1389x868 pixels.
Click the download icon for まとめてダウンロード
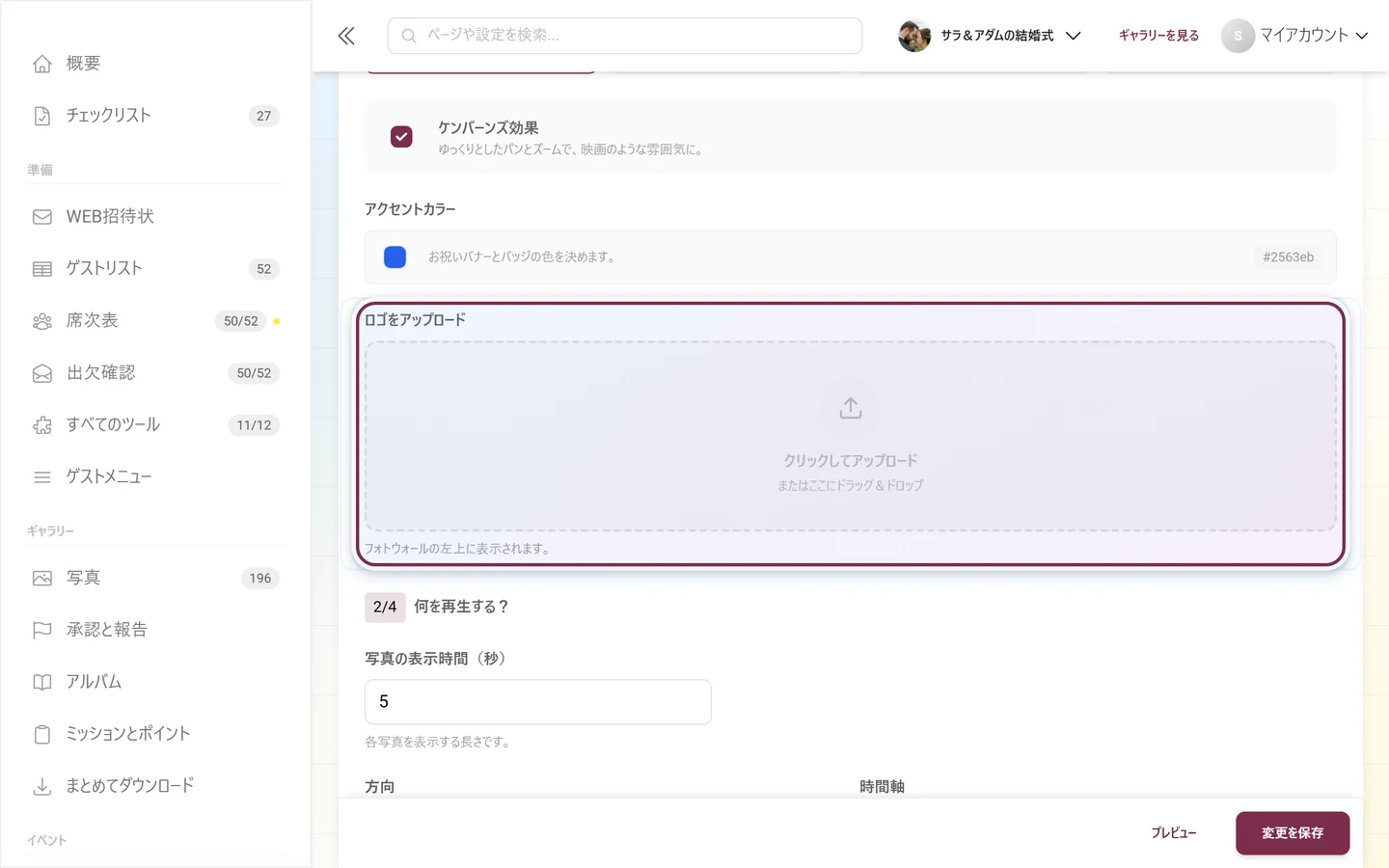click(42, 787)
